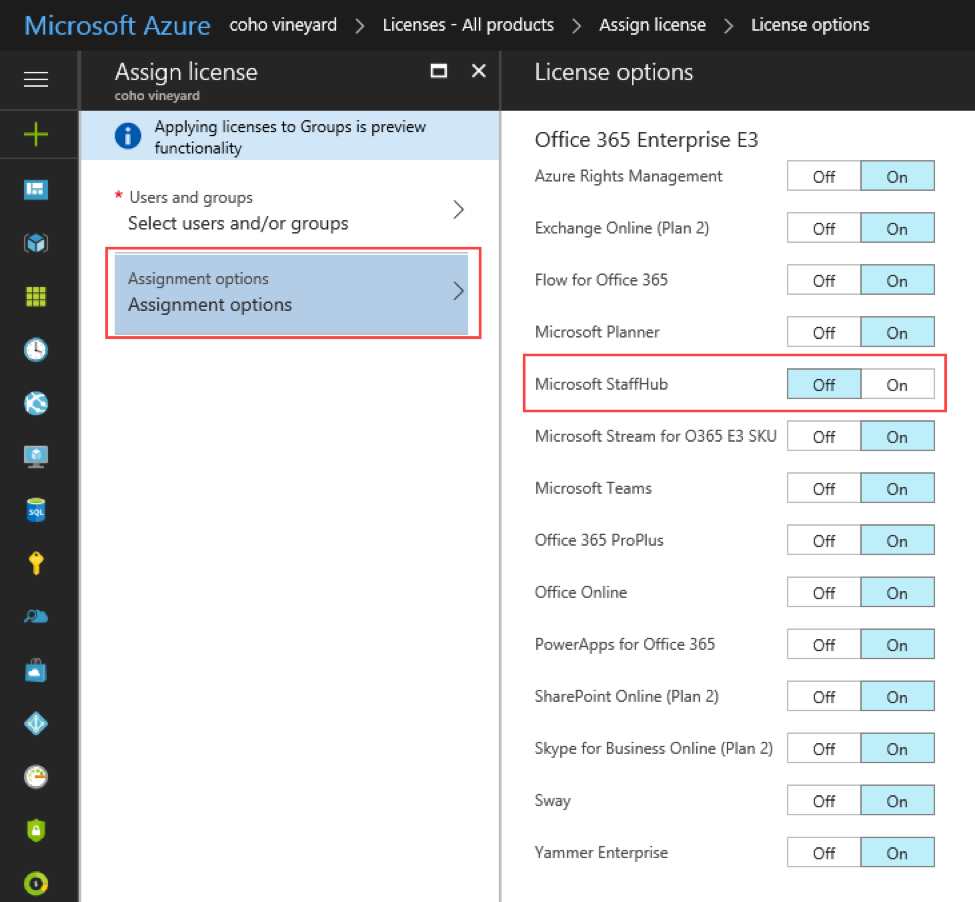Open the Dashboard icon in the sidebar
Screen dimensions: 975x902
pos(36,190)
